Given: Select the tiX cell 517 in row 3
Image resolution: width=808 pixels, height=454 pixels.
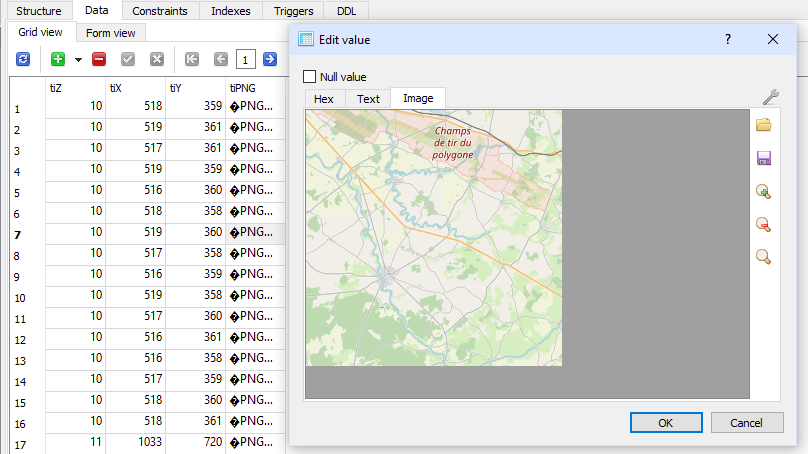Looking at the screenshot, I should coord(136,148).
